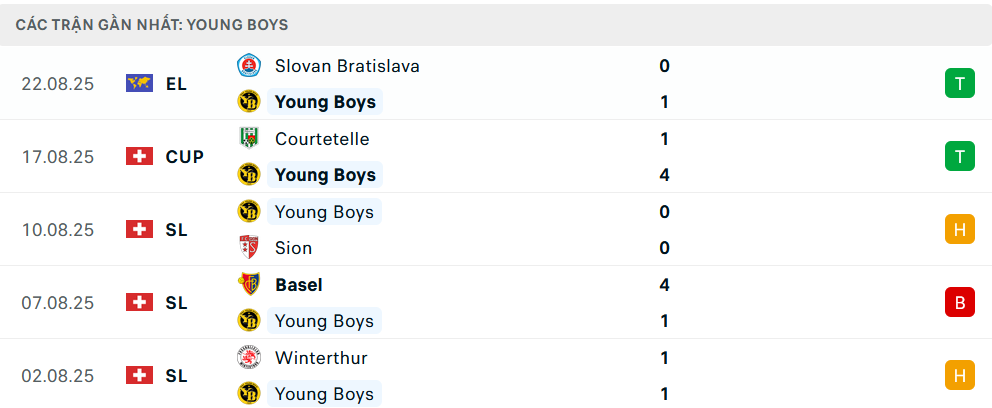Open the Courtetelle team link
Screen dimensions: 992x408
pyautogui.click(x=322, y=139)
